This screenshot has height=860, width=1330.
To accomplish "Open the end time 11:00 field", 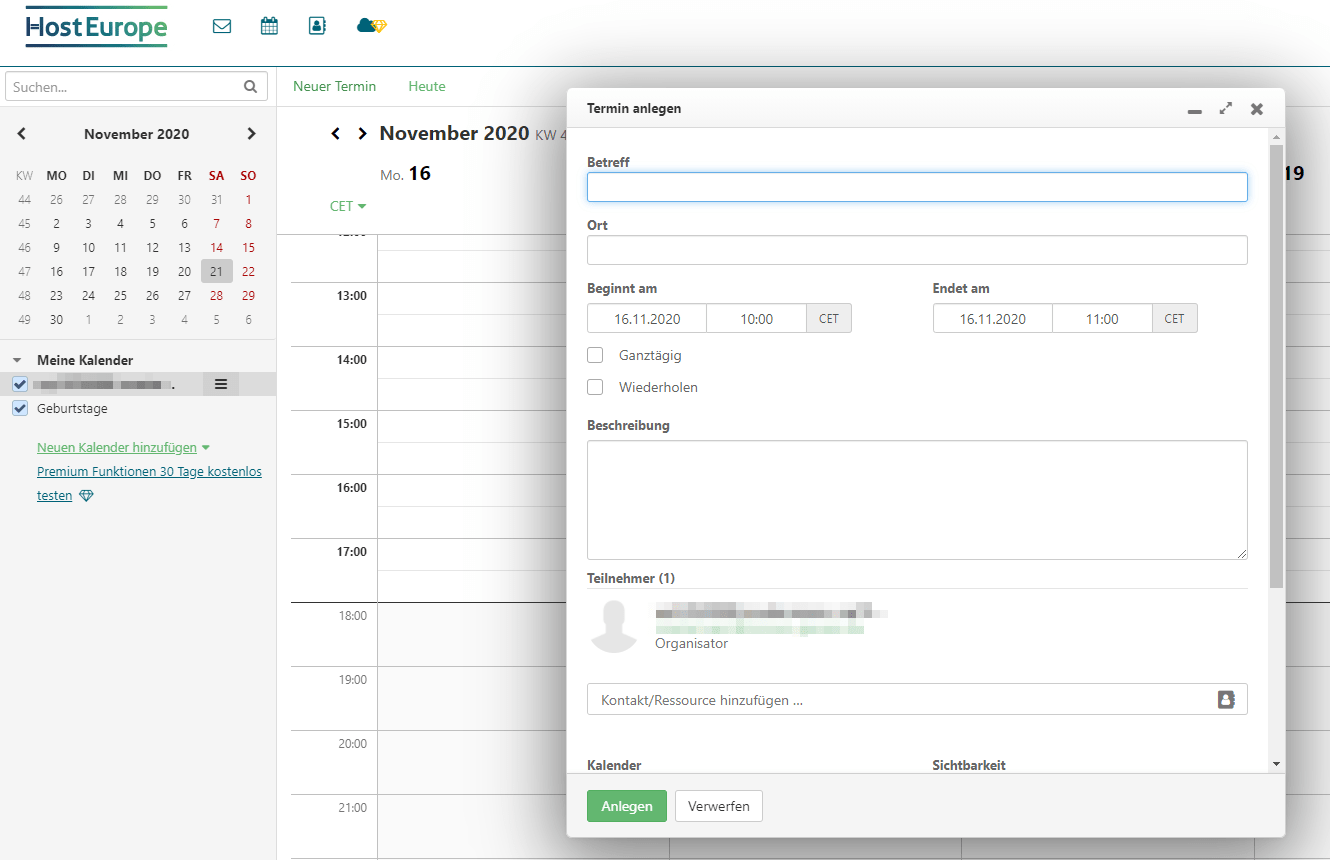I will tap(1102, 319).
